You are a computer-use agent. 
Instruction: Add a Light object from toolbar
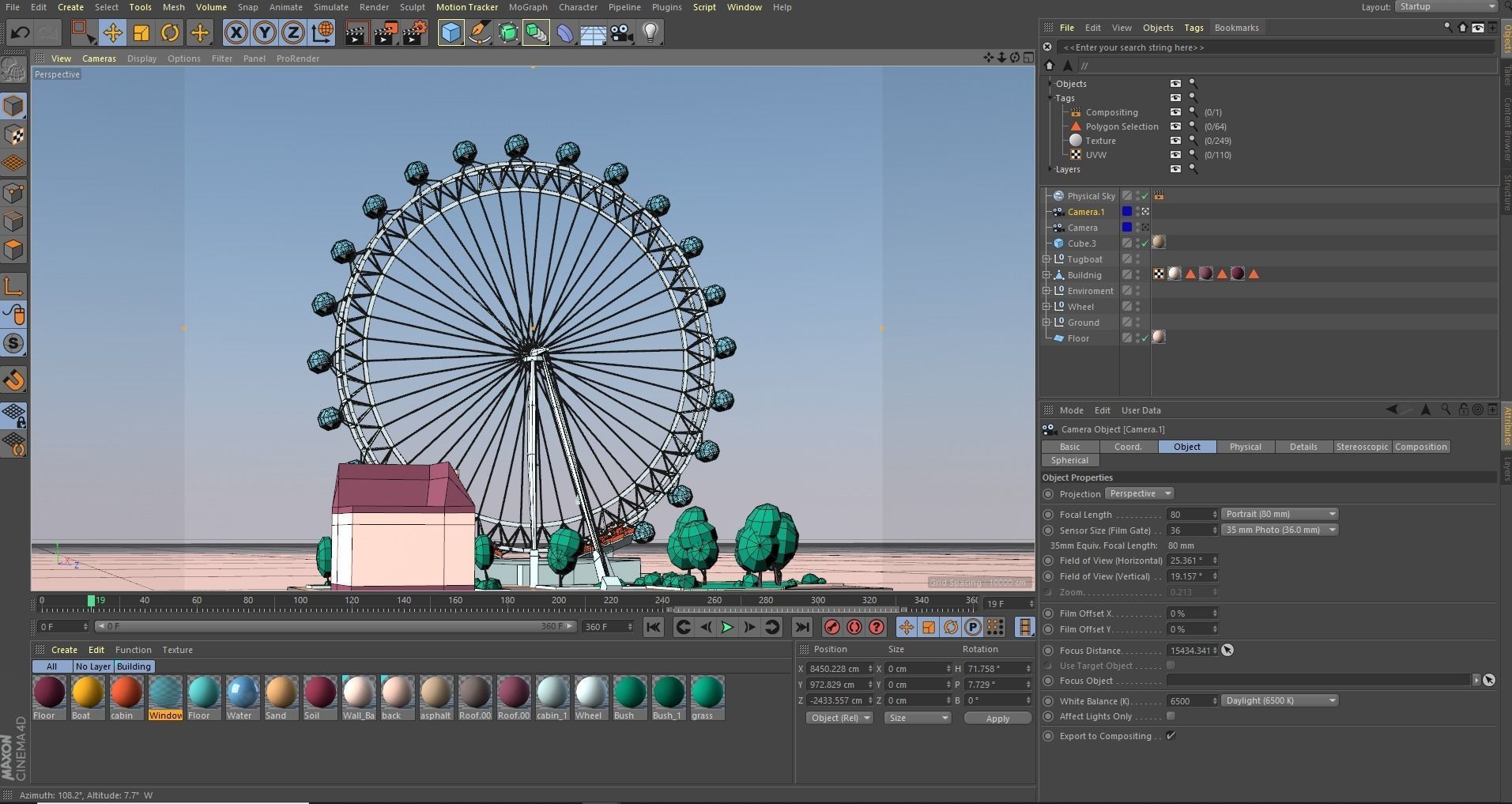pos(650,32)
